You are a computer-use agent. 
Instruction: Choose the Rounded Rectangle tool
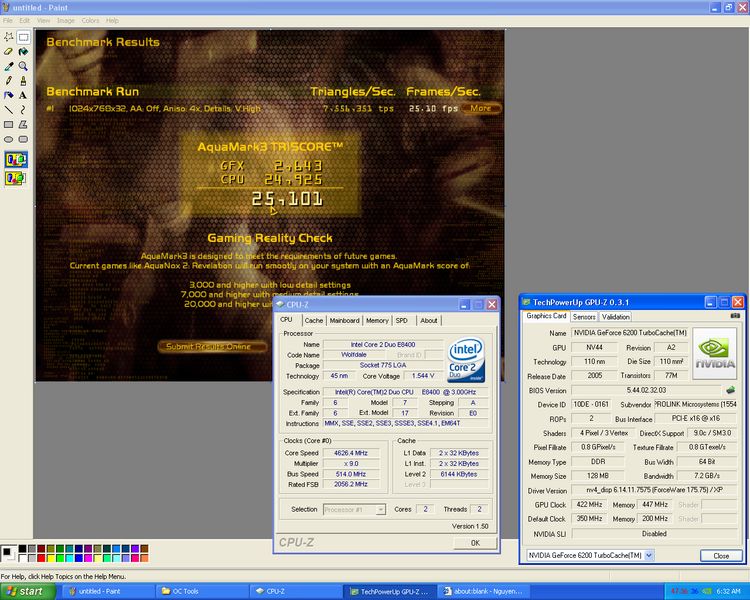click(x=23, y=139)
